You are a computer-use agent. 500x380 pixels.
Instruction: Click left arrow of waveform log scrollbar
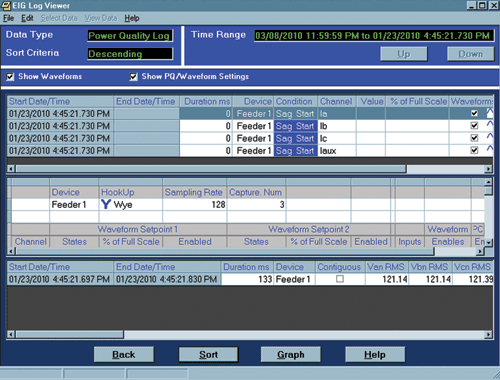pyautogui.click(x=11, y=334)
